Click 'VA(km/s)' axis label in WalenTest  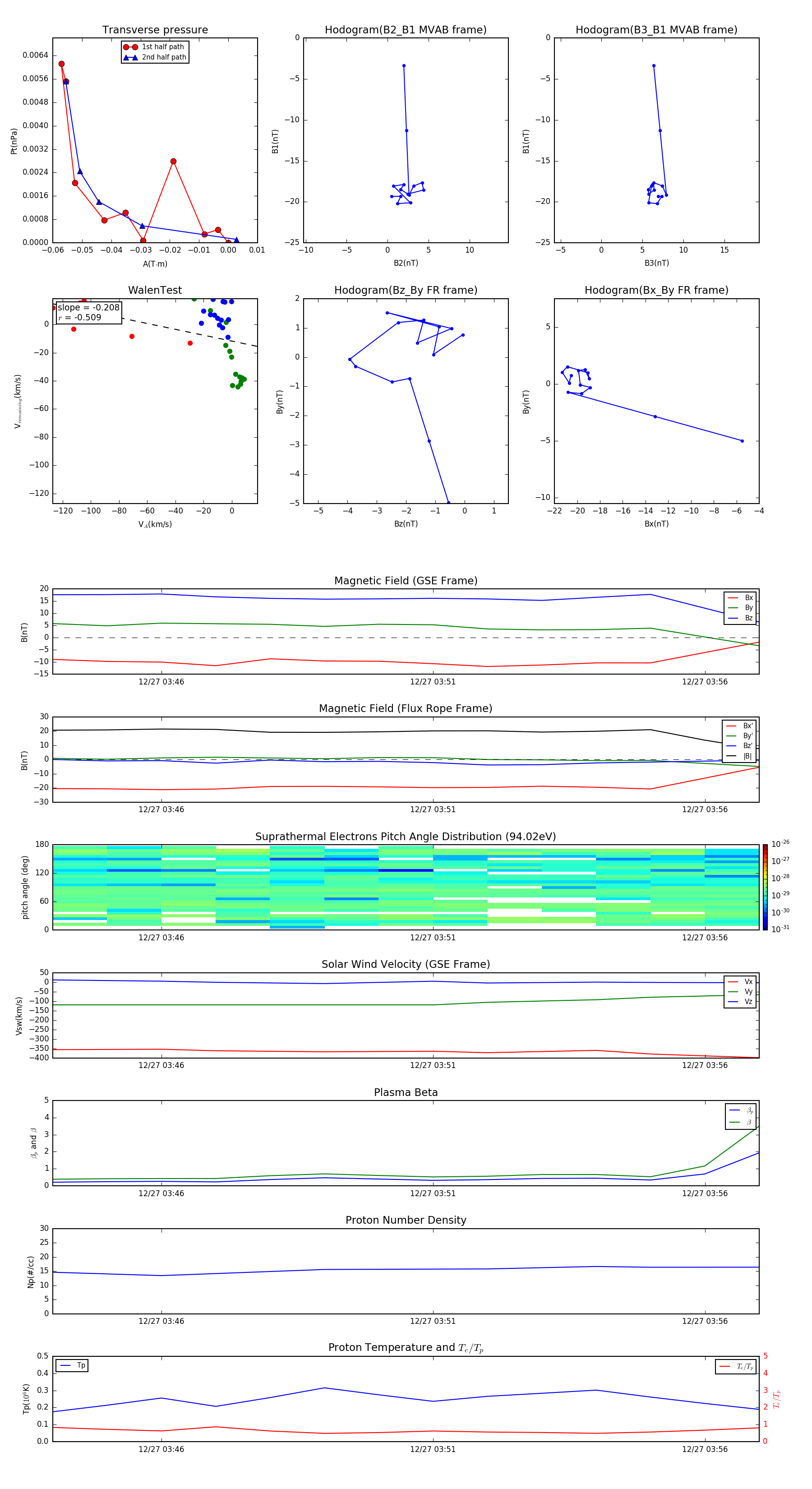(x=155, y=524)
